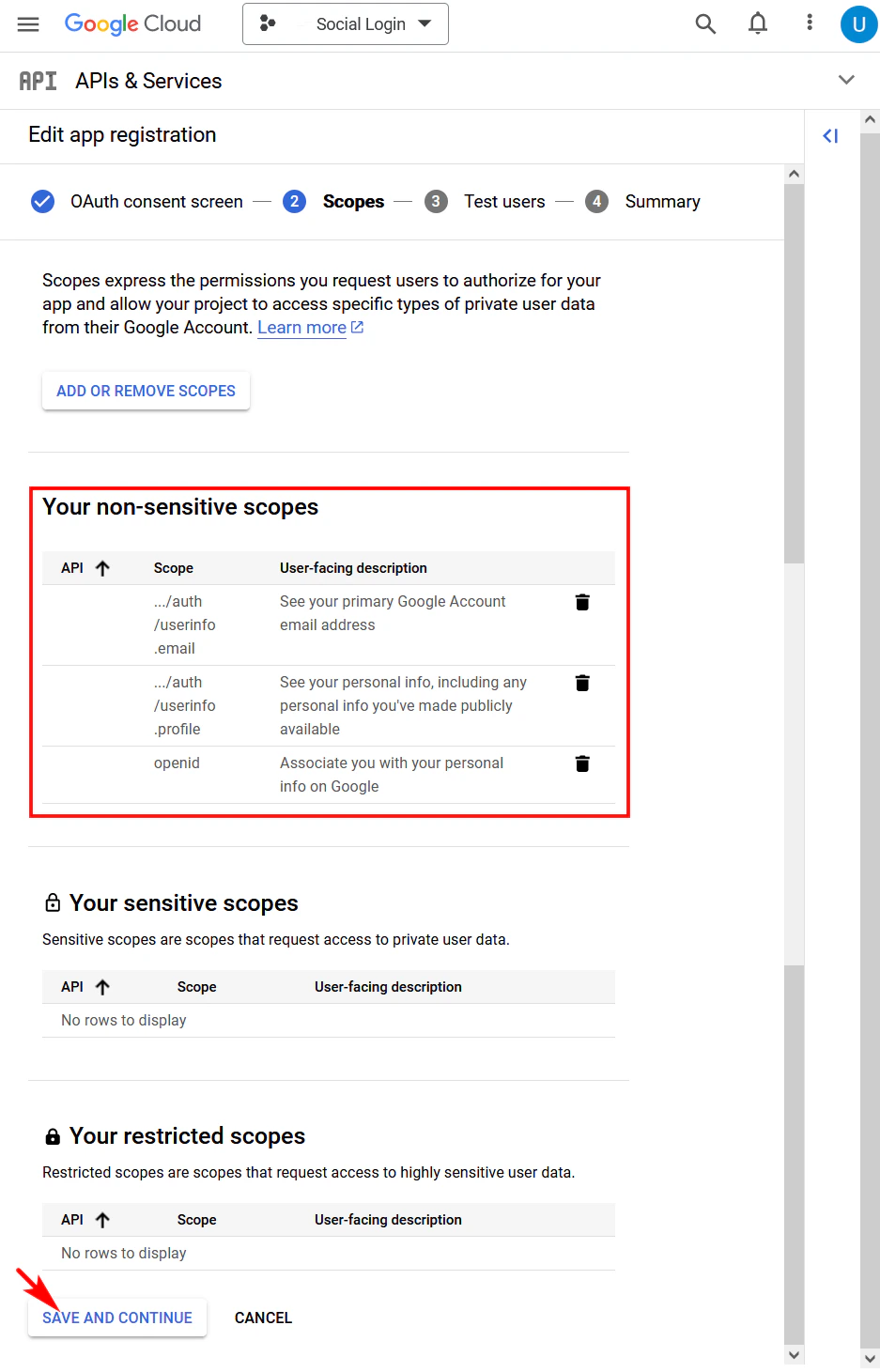Collapse the side panel with the chevron icon
The height and width of the screenshot is (1372, 880).
coord(830,135)
